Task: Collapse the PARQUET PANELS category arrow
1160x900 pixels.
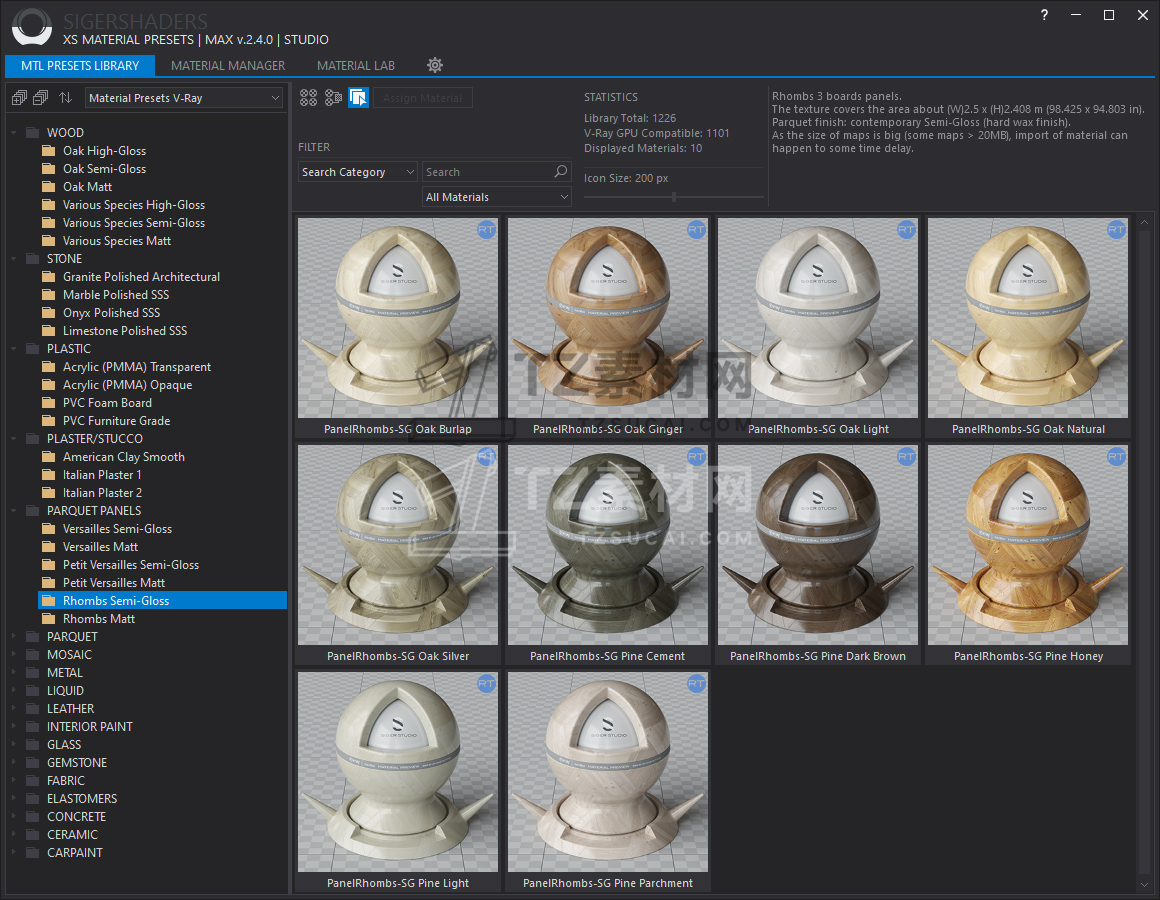Action: 13,511
